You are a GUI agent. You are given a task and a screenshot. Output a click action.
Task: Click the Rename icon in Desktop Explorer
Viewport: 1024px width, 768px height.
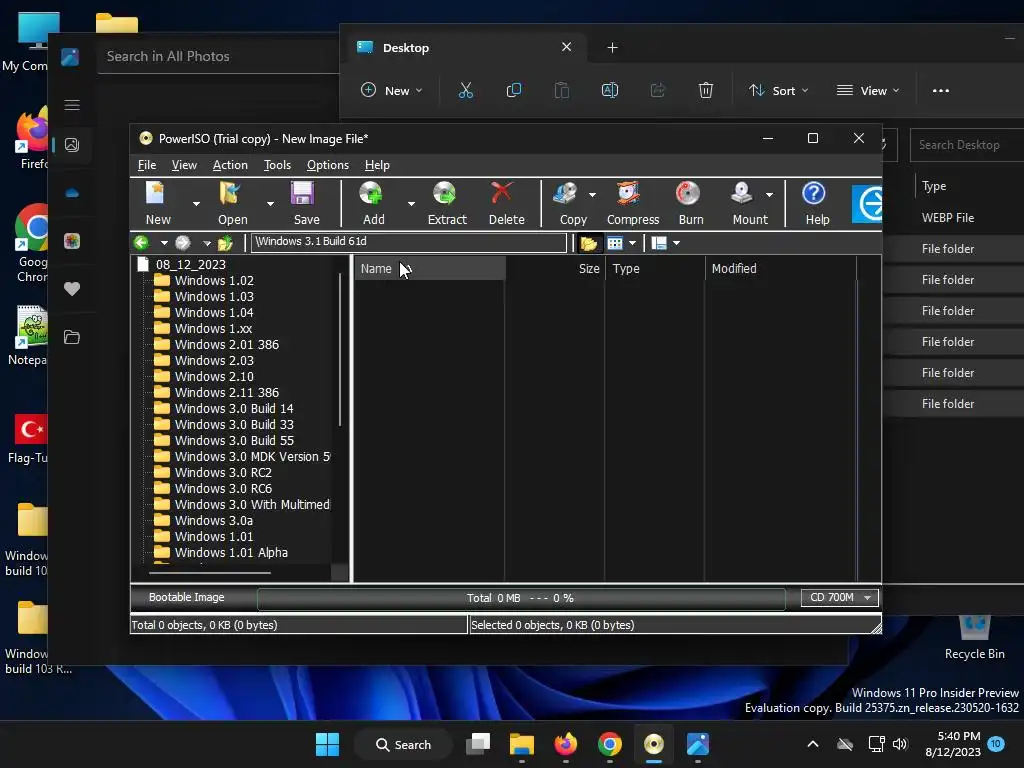(609, 90)
